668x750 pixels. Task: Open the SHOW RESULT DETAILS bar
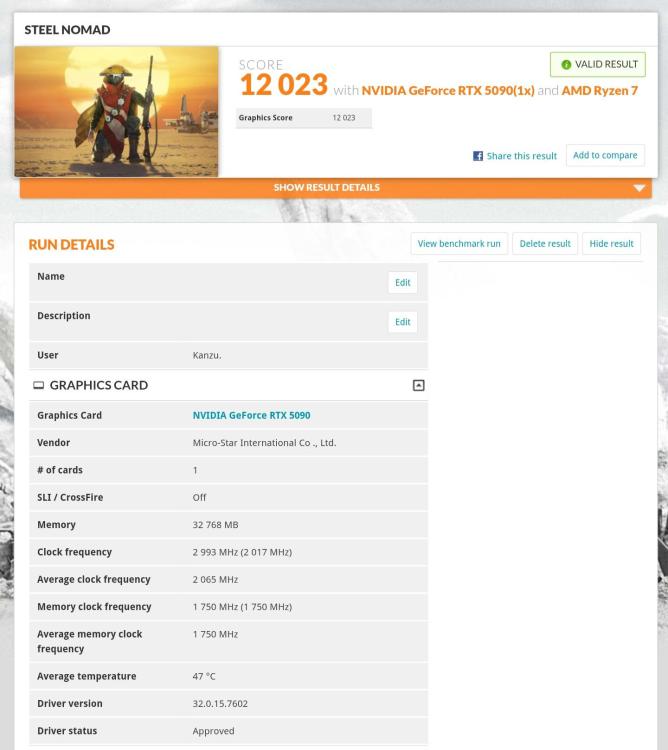point(336,188)
